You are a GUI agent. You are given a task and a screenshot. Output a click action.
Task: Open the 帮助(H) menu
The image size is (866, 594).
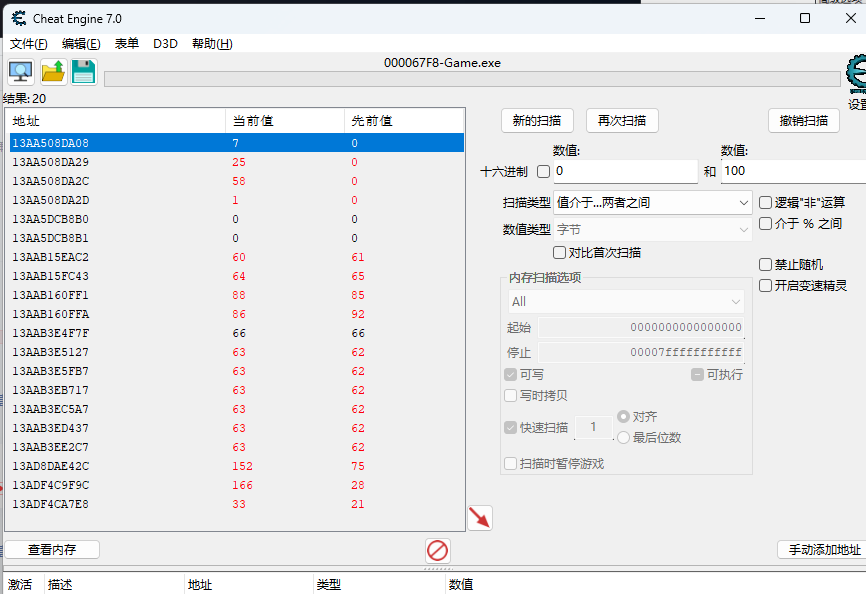tap(212, 44)
